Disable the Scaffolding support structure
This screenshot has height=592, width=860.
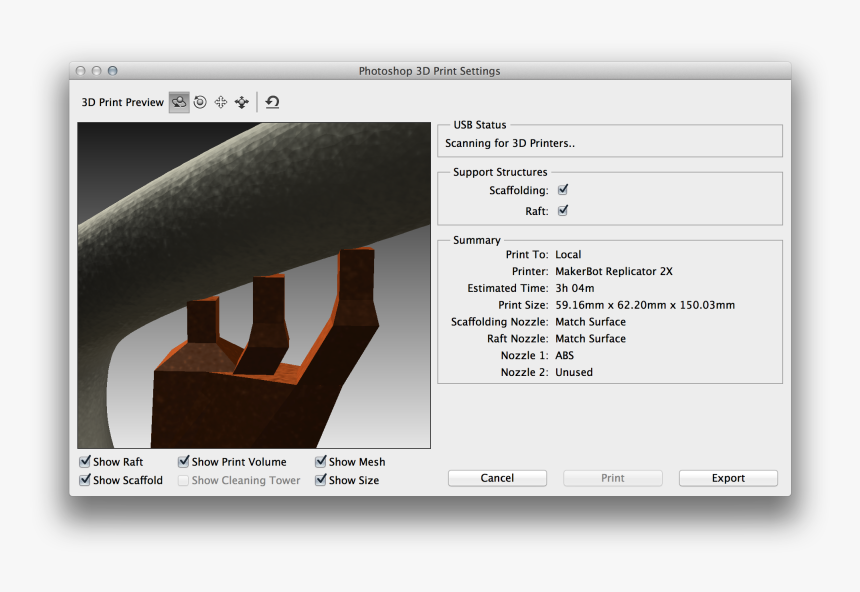click(x=562, y=189)
